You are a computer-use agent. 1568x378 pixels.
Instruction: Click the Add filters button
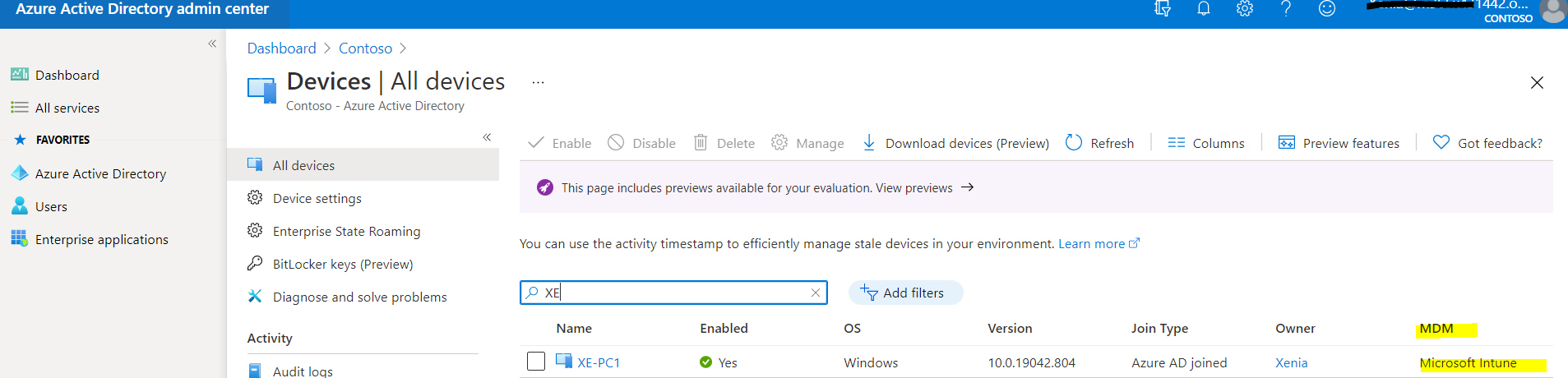click(x=904, y=293)
